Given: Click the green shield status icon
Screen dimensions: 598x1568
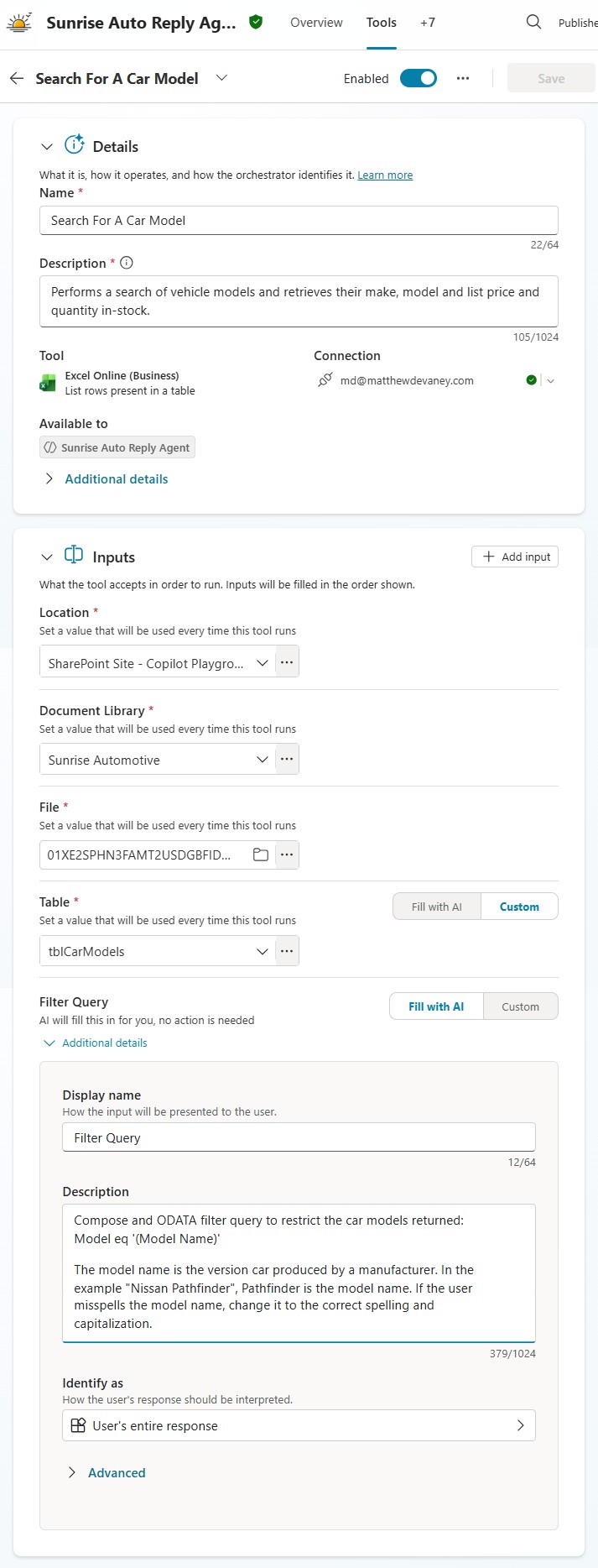Looking at the screenshot, I should (256, 23).
